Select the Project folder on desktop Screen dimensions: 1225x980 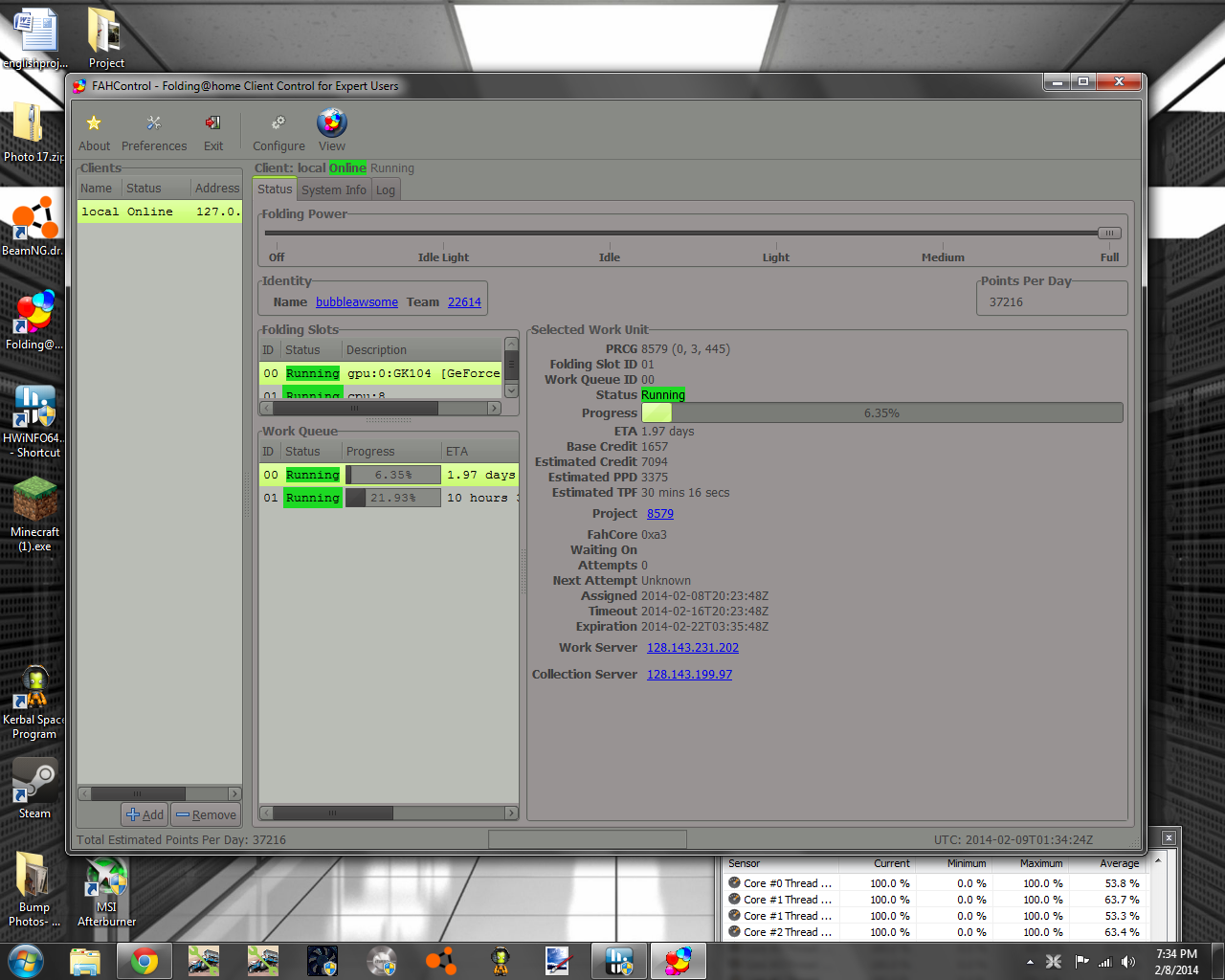coord(105,38)
